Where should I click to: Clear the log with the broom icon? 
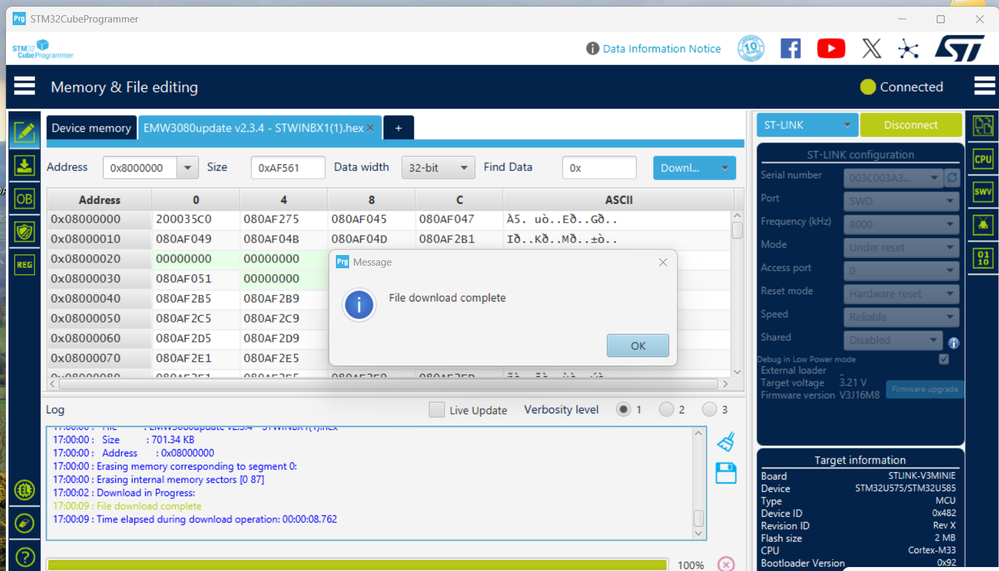[x=726, y=442]
